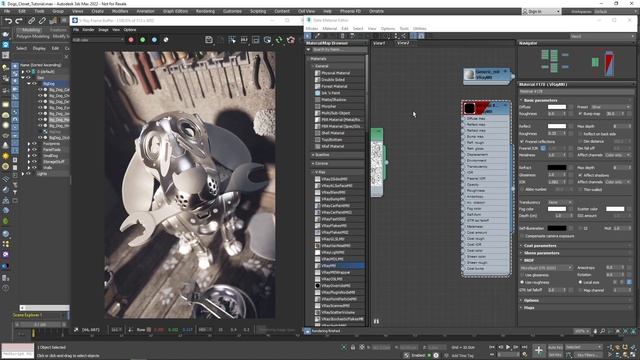Image resolution: width=640 pixels, height=360 pixels.
Task: Expand the Options rollout
Action: pyautogui.click(x=576, y=300)
